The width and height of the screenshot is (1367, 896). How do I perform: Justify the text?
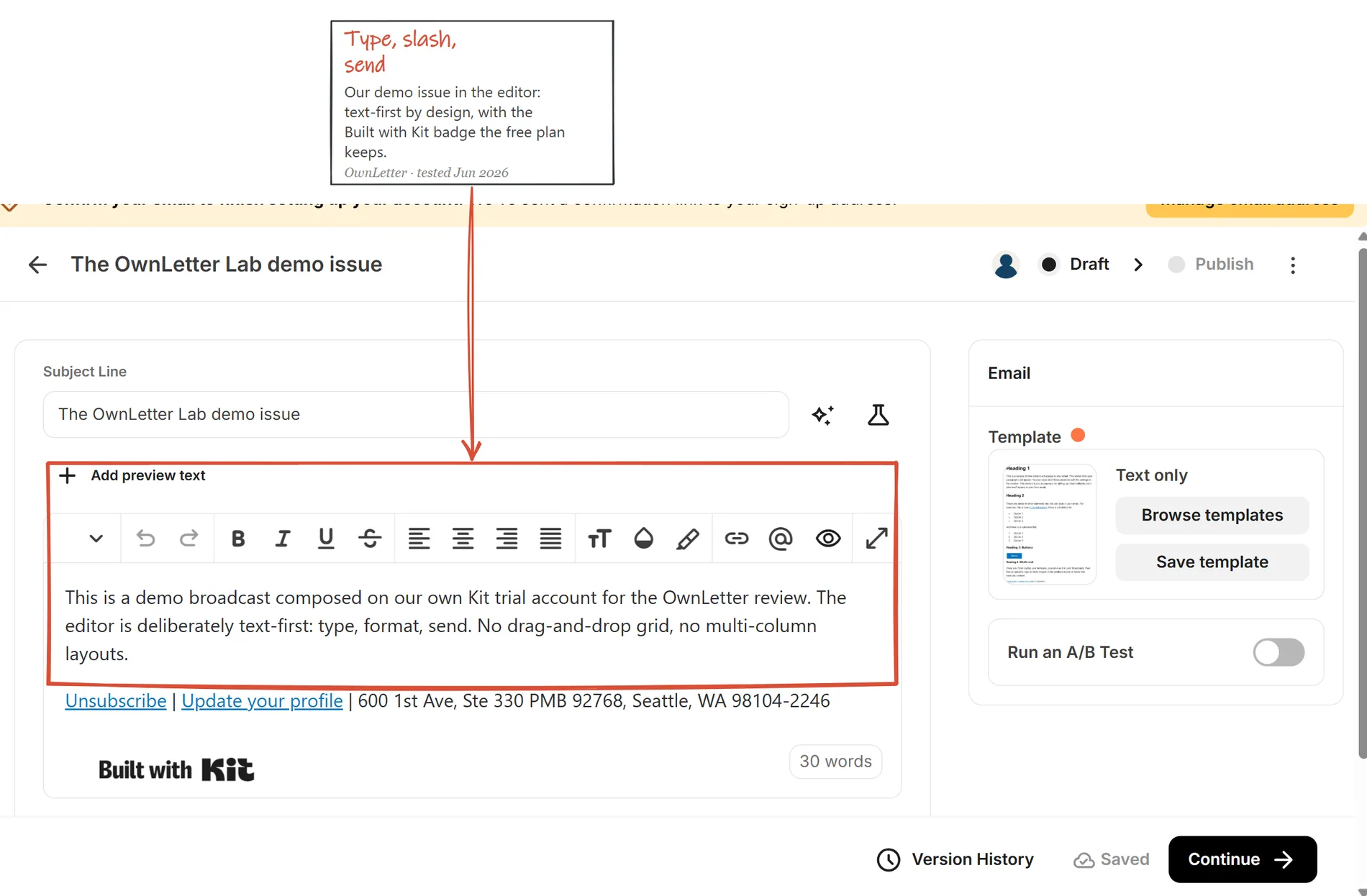point(550,538)
